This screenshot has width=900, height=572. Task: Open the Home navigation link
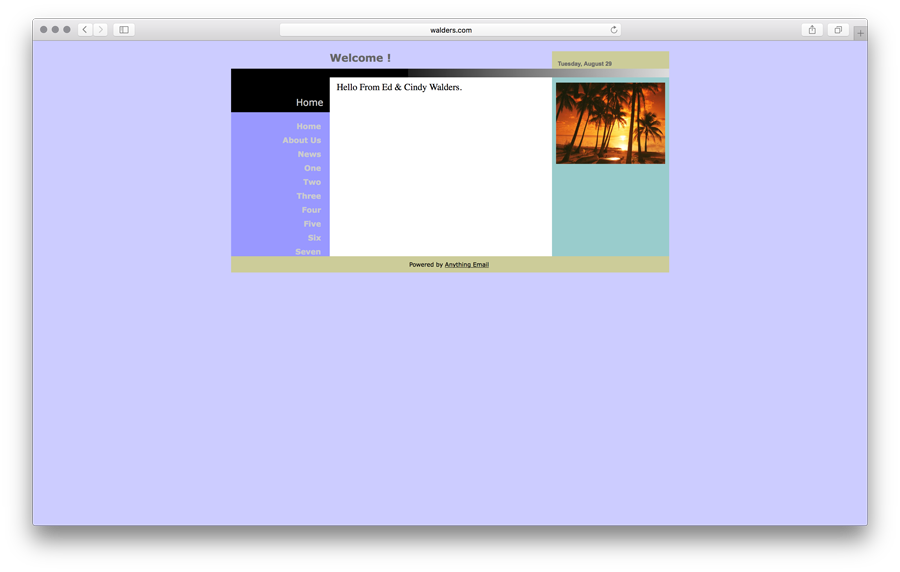pos(308,127)
